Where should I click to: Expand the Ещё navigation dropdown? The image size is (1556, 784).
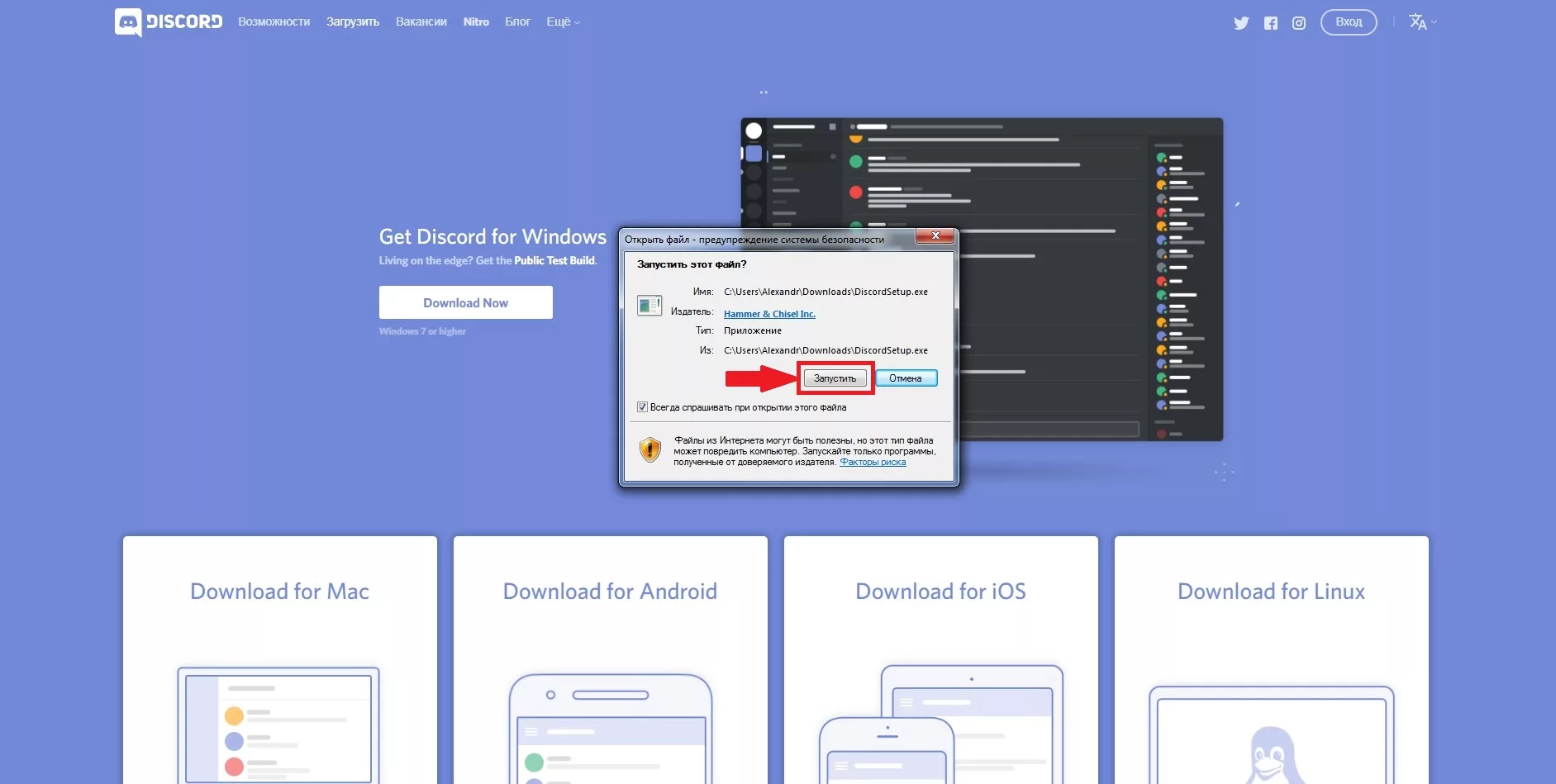pos(563,22)
